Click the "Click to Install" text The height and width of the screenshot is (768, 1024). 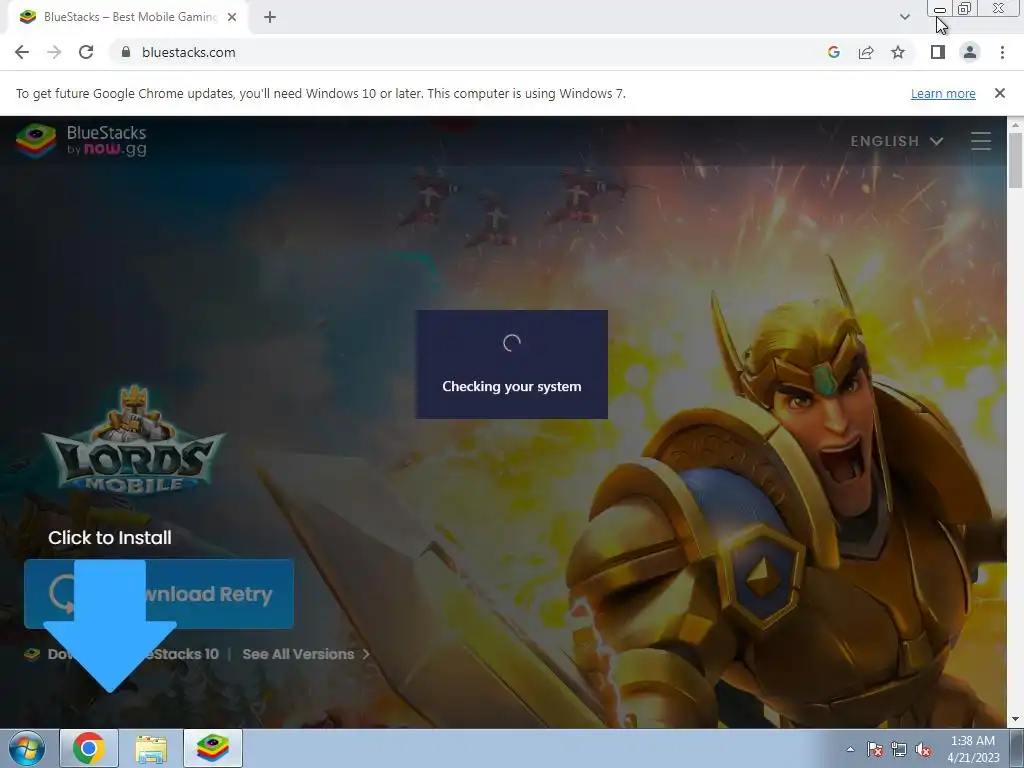pyautogui.click(x=110, y=537)
